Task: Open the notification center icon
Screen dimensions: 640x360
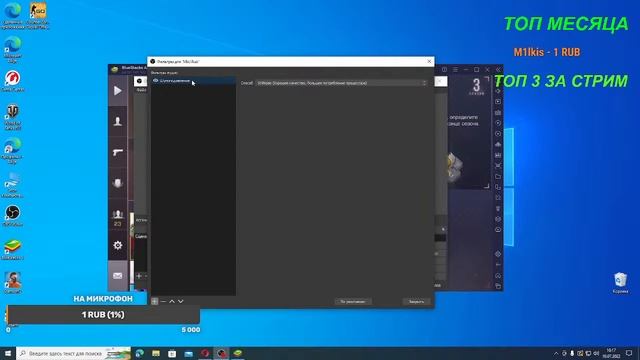Action: coord(629,353)
